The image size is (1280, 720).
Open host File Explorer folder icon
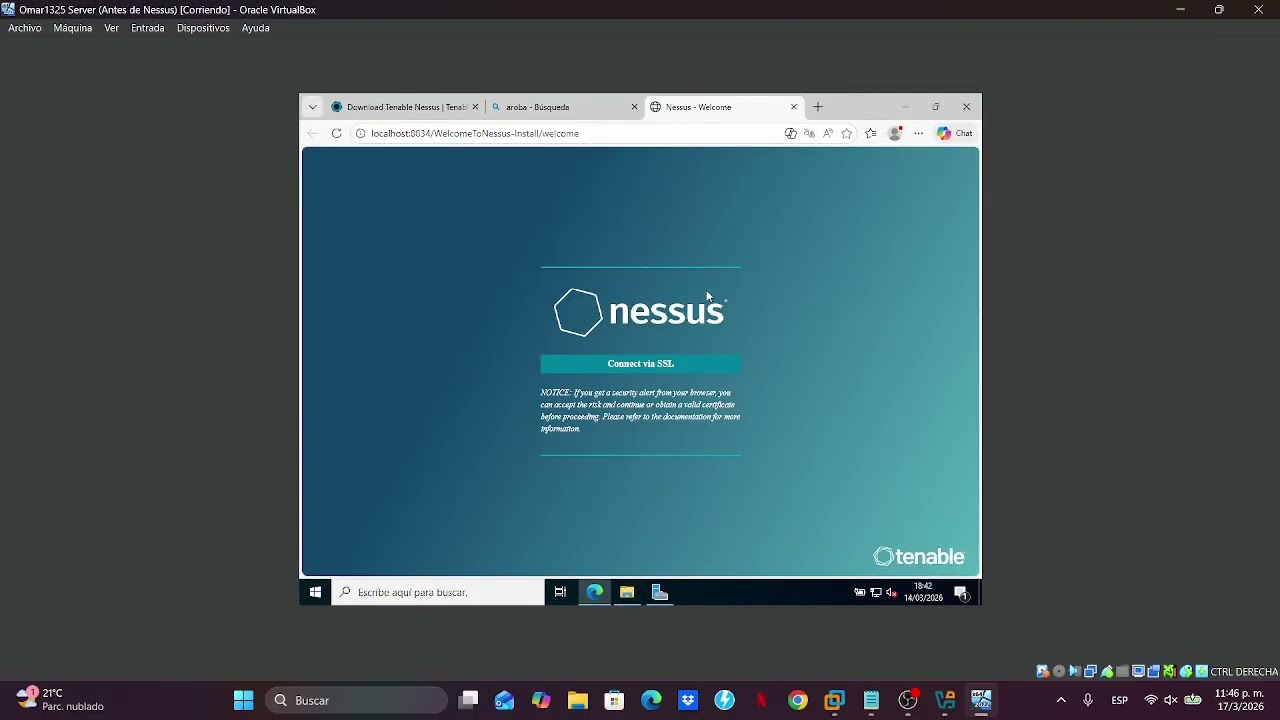pyautogui.click(x=578, y=700)
